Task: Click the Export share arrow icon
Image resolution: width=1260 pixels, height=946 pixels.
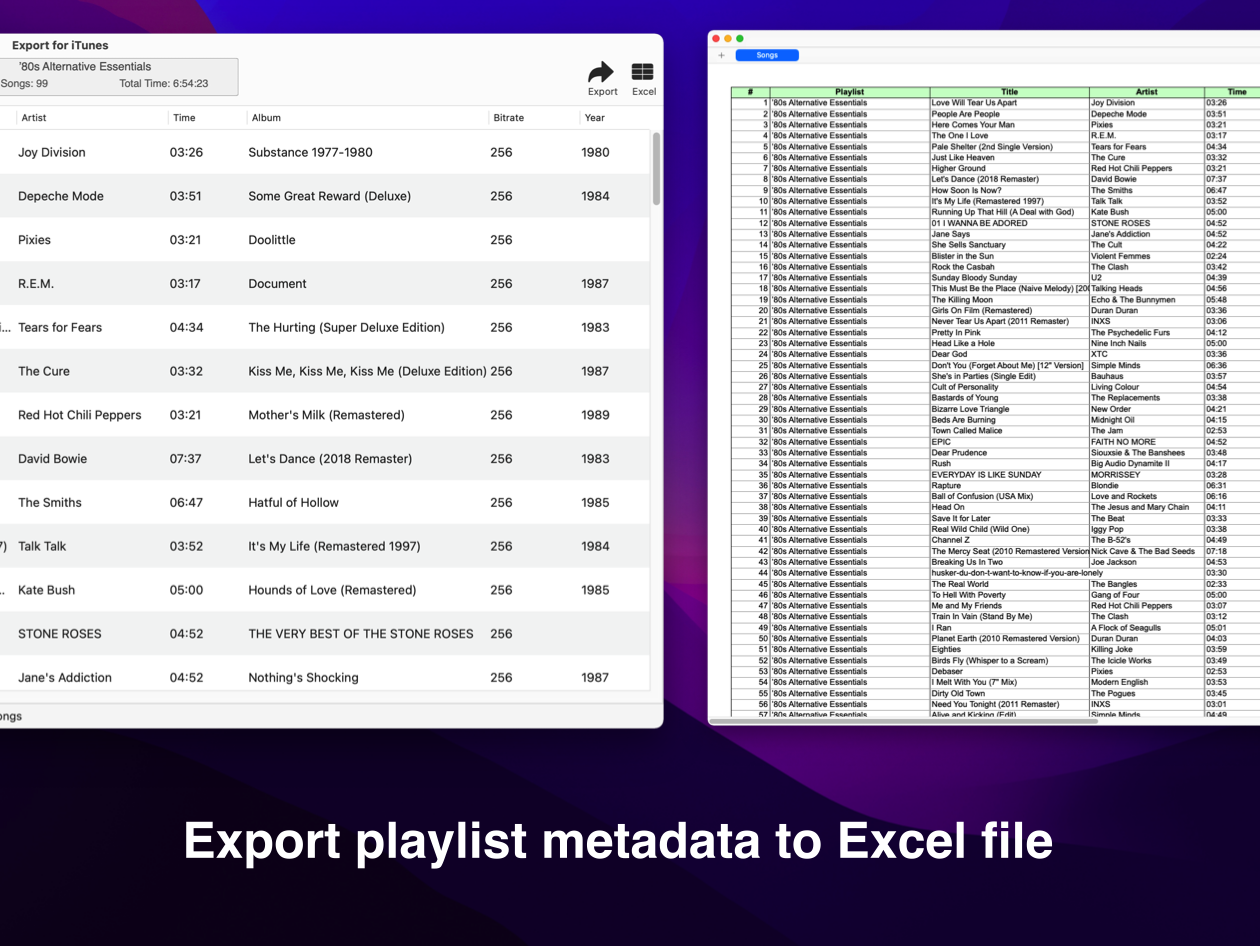Action: point(601,72)
